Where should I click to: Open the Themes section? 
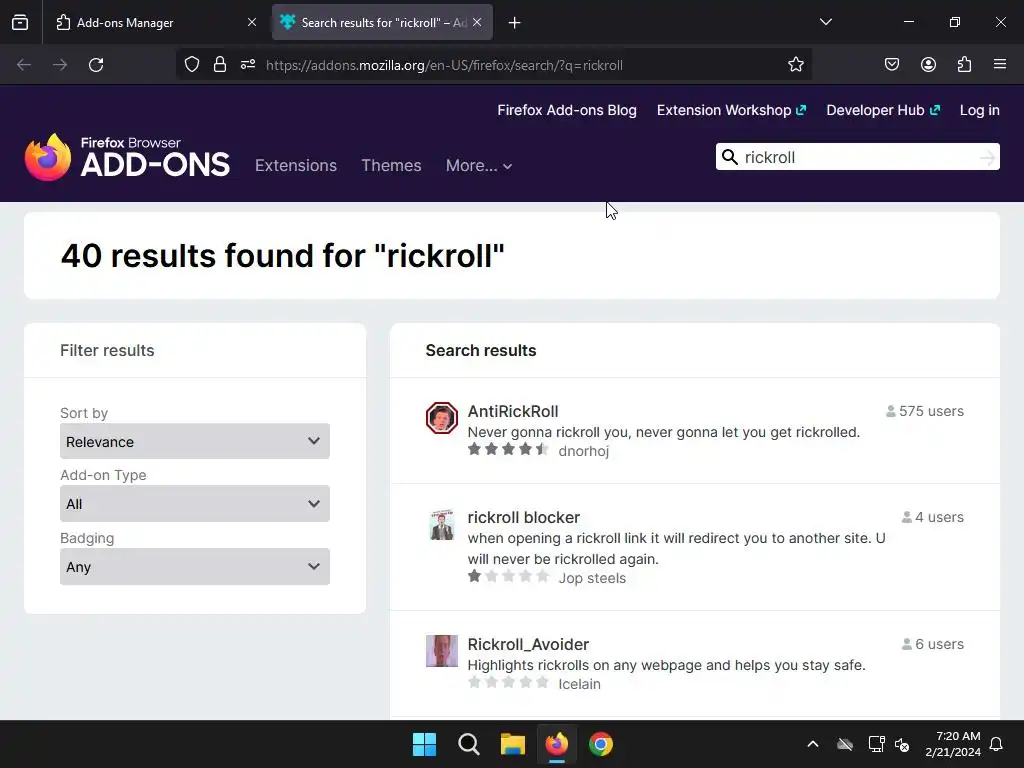391,165
